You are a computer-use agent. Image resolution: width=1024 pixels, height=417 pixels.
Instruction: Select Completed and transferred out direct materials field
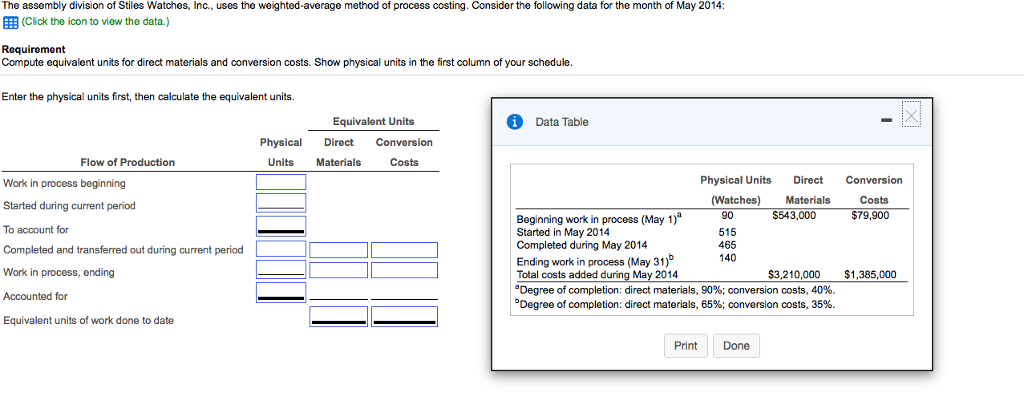(x=338, y=250)
